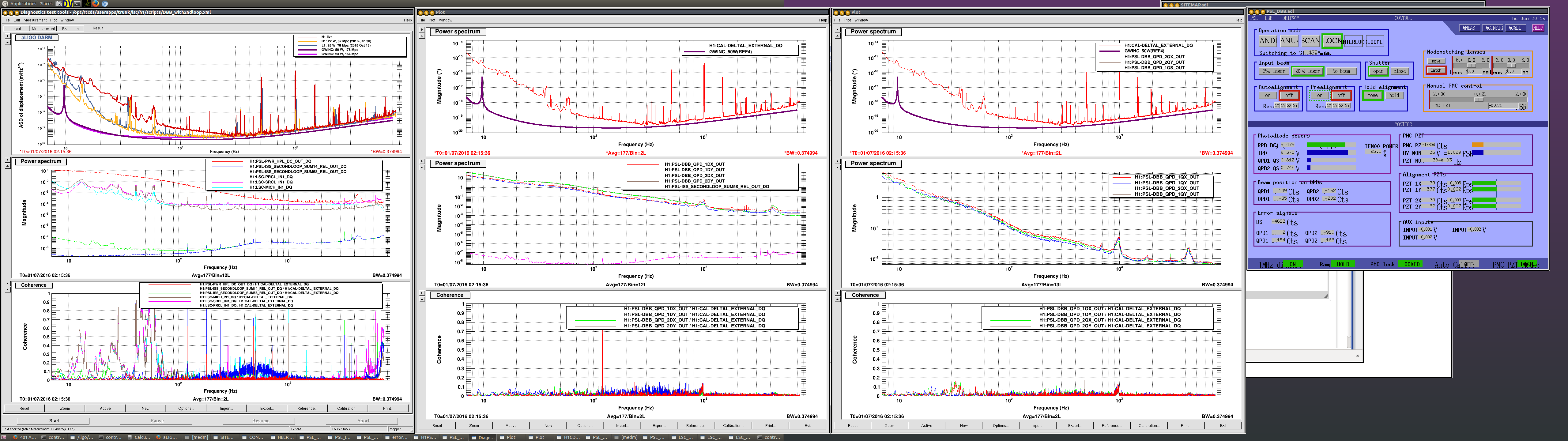This screenshot has width=1568, height=441.
Task: Switch to the '401 A...' Firefox taskbar item
Action: click(x=24, y=437)
